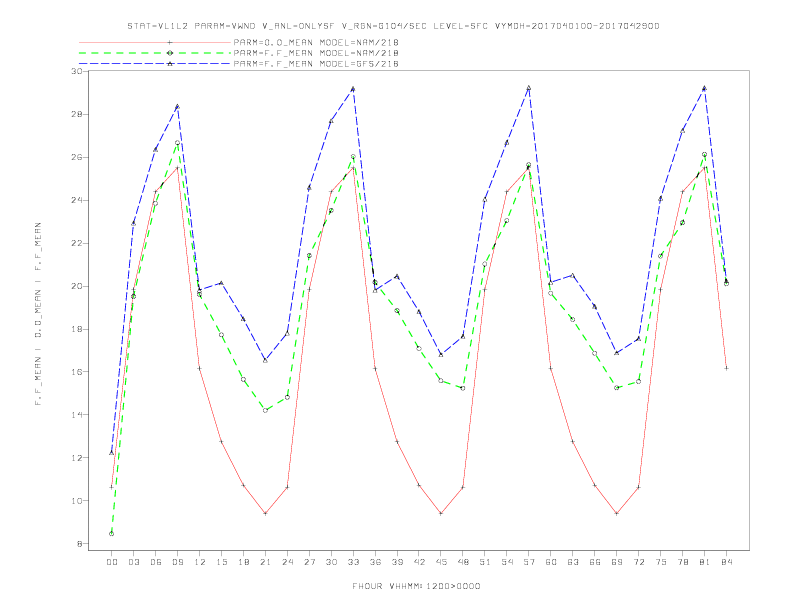Click y-axis tick label 10
This screenshot has height=612, width=792.
[77, 500]
